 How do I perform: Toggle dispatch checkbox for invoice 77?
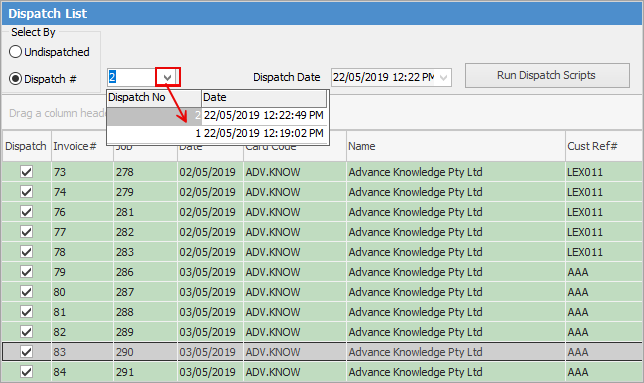tap(26, 232)
